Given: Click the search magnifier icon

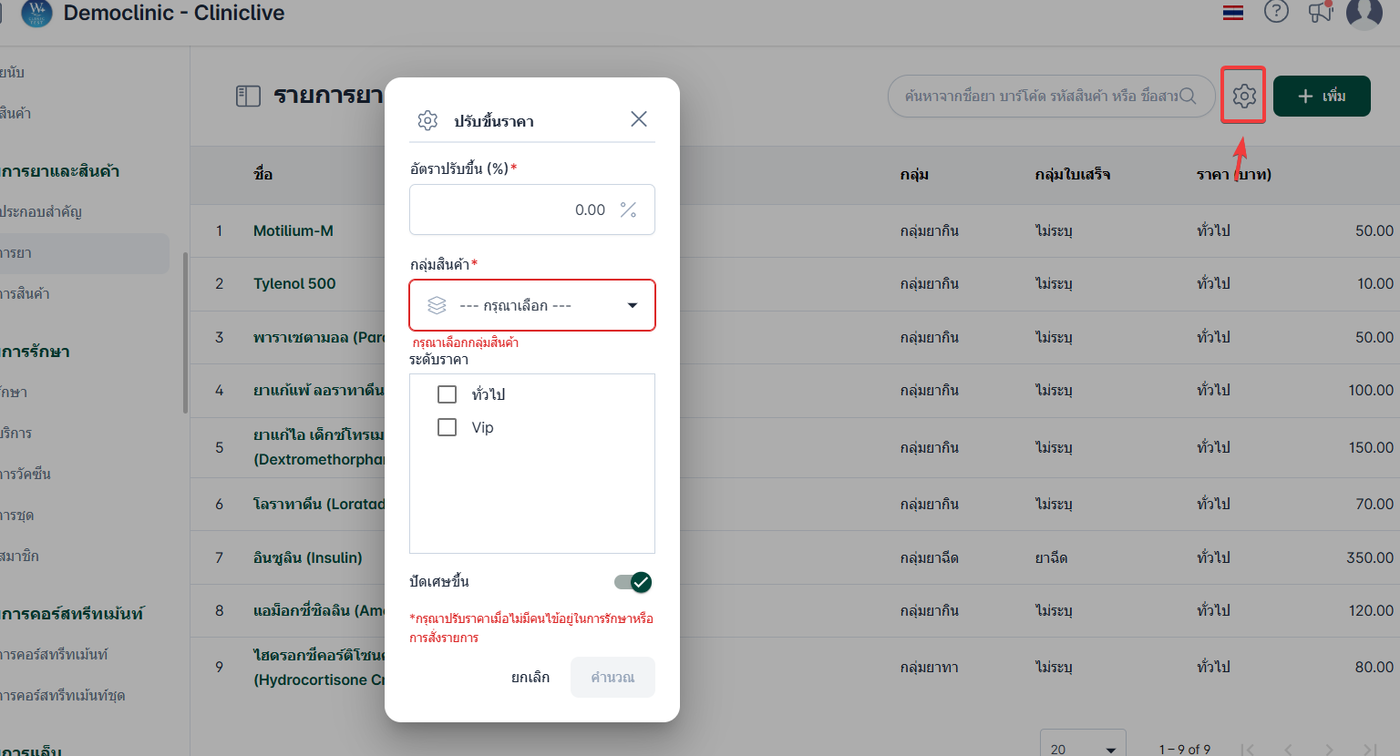Looking at the screenshot, I should pos(1188,96).
